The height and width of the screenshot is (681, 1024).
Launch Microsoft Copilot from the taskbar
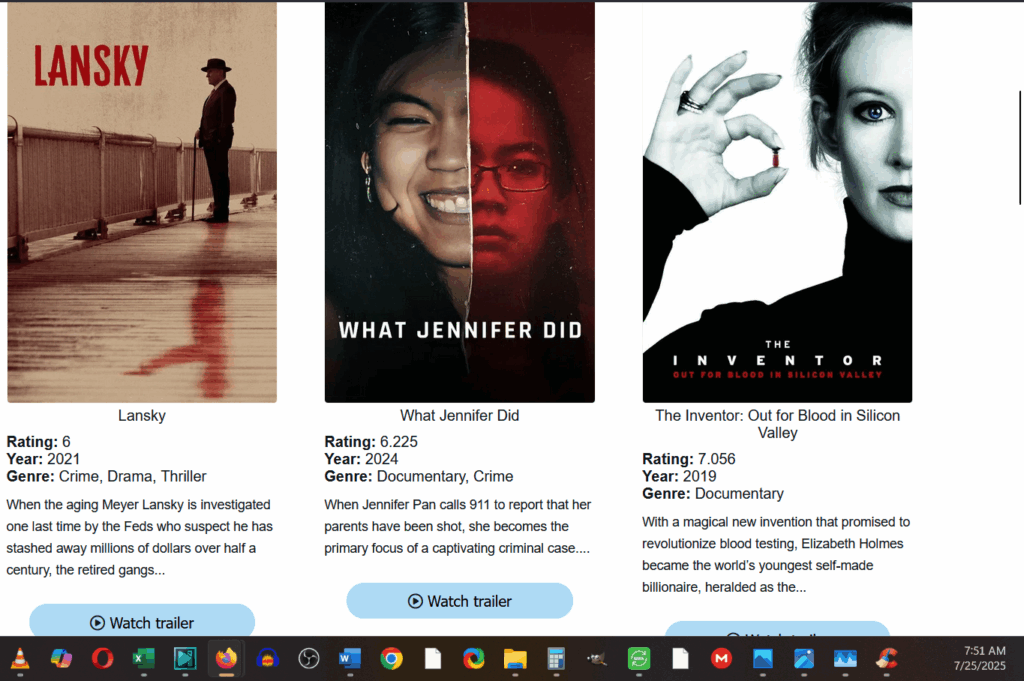pos(61,658)
